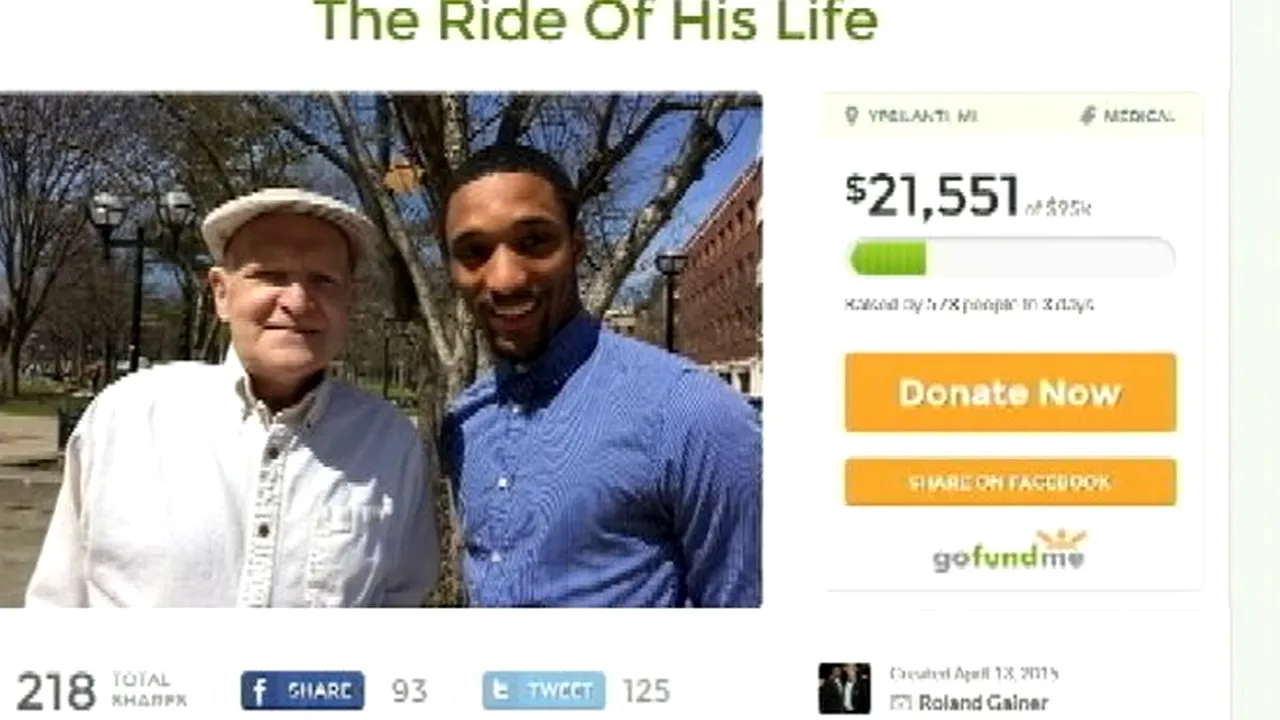Open the Medical category link
This screenshot has height=720, width=1280.
click(1138, 116)
